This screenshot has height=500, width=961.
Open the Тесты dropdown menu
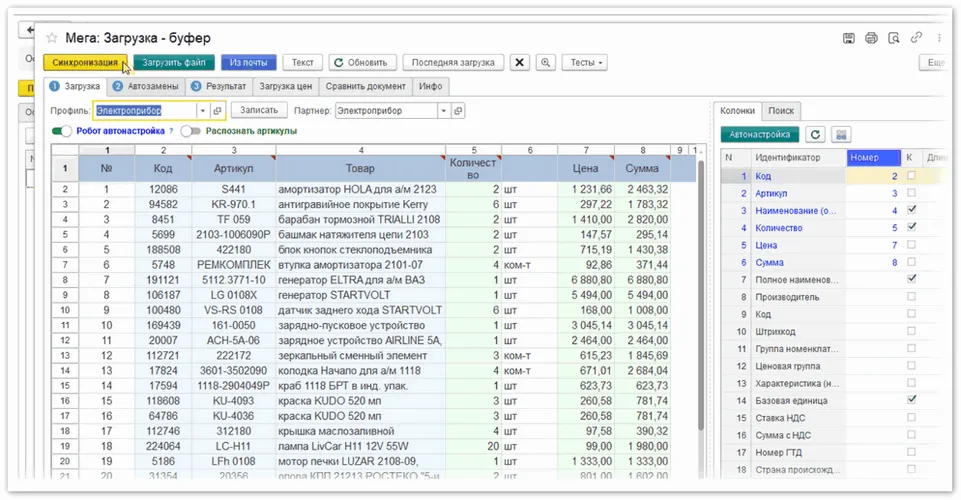(x=585, y=62)
